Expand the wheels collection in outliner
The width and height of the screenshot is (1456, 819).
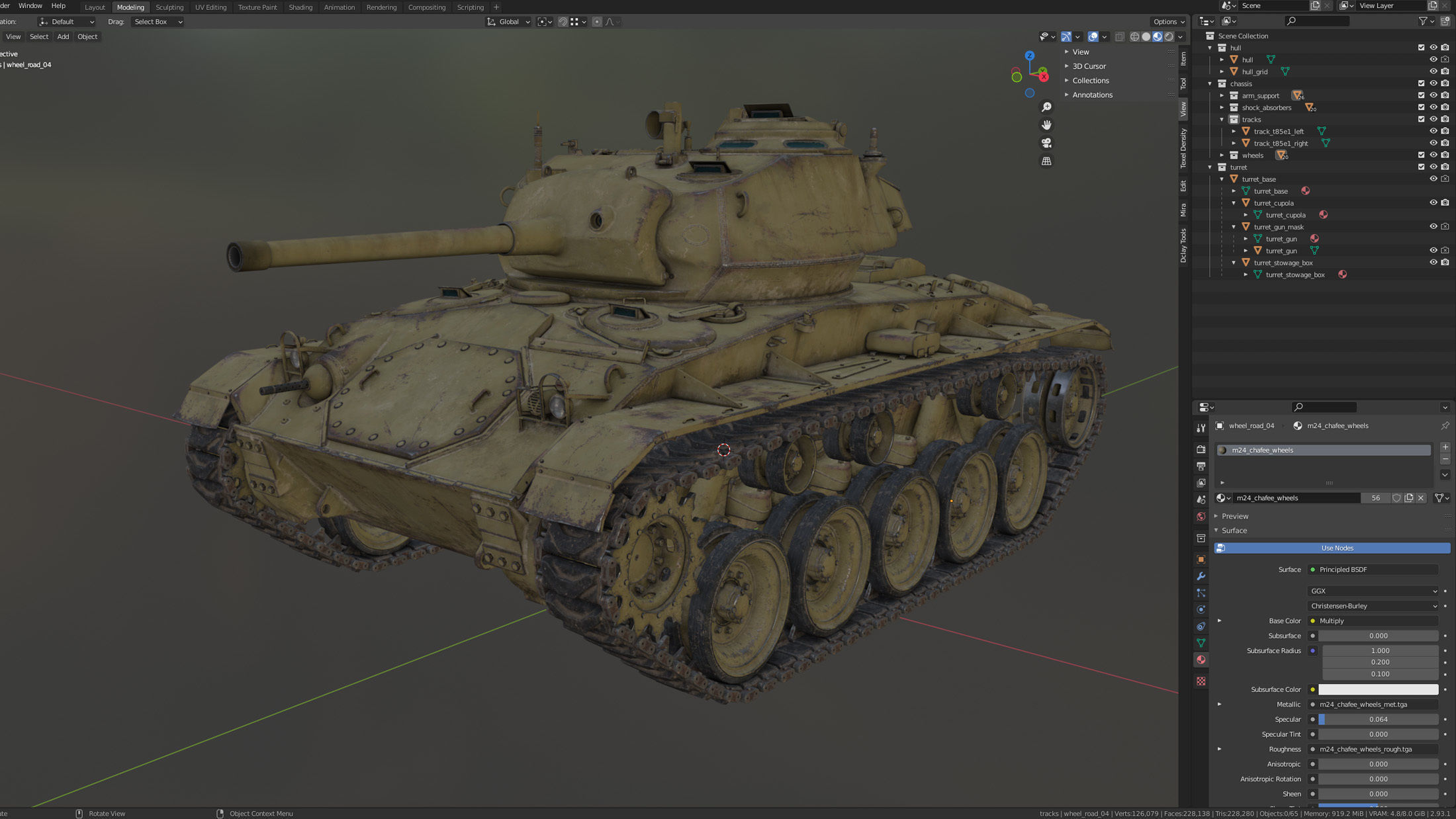pyautogui.click(x=1222, y=155)
